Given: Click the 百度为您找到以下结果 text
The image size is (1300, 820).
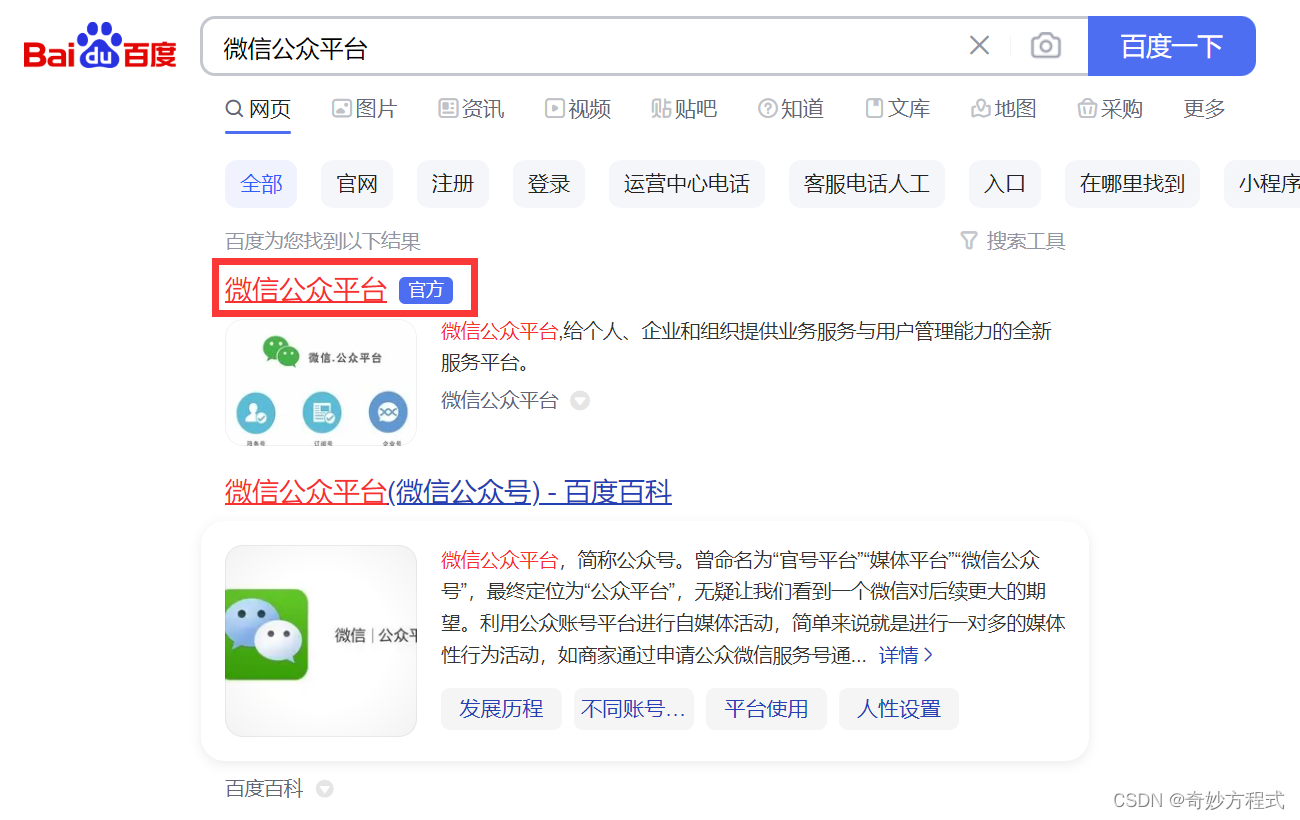Looking at the screenshot, I should pos(323,241).
